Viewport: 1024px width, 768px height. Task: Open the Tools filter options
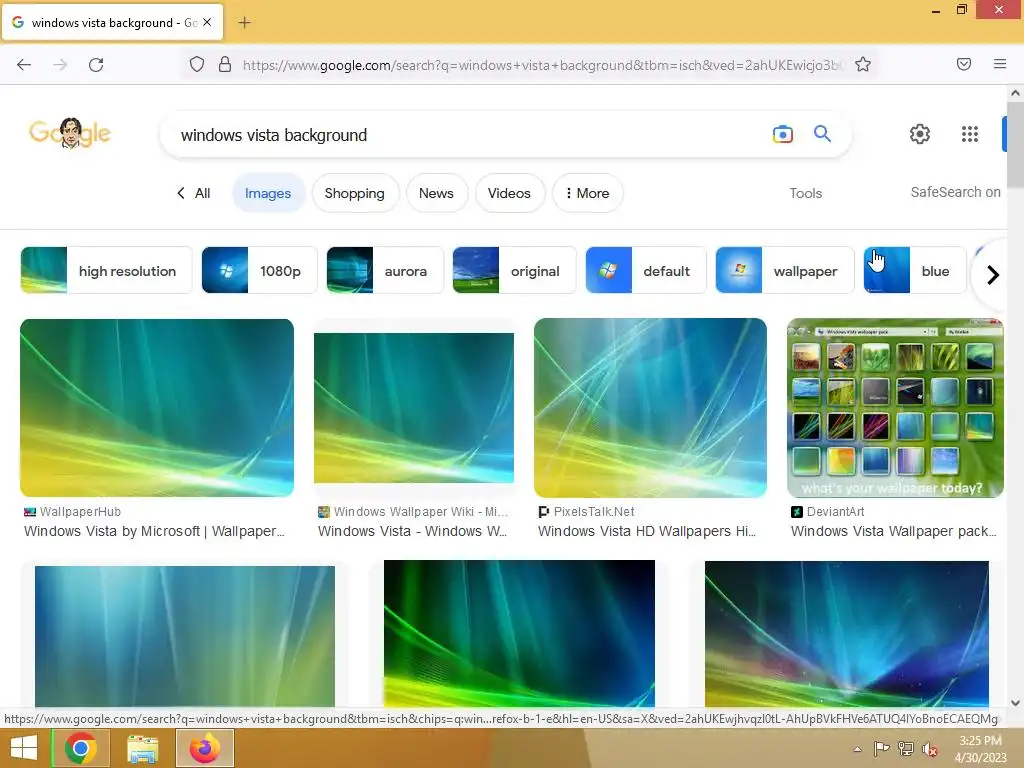pyautogui.click(x=805, y=193)
